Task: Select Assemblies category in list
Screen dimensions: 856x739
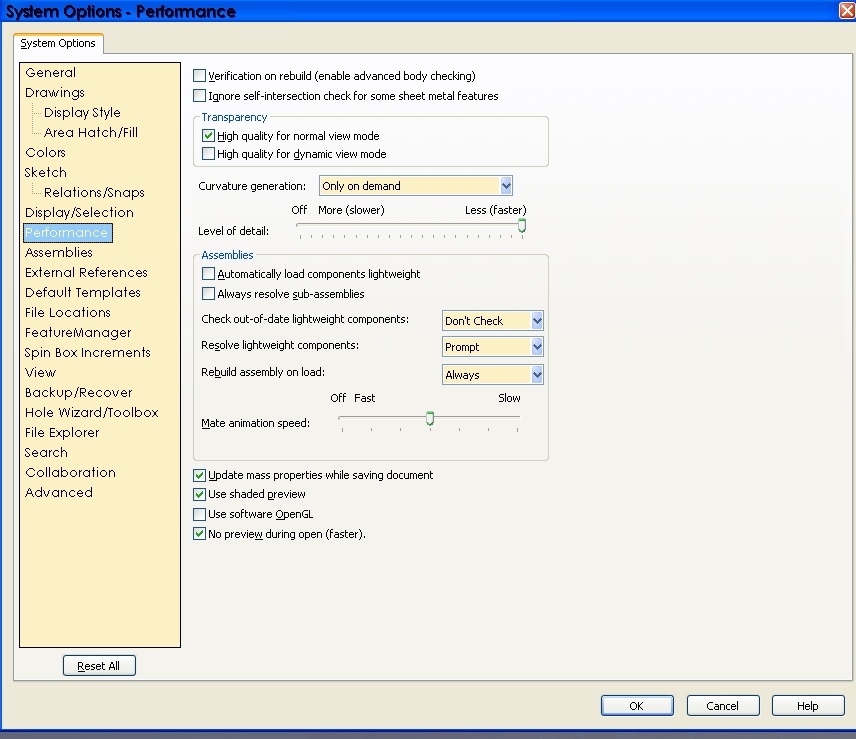Action: tap(58, 253)
